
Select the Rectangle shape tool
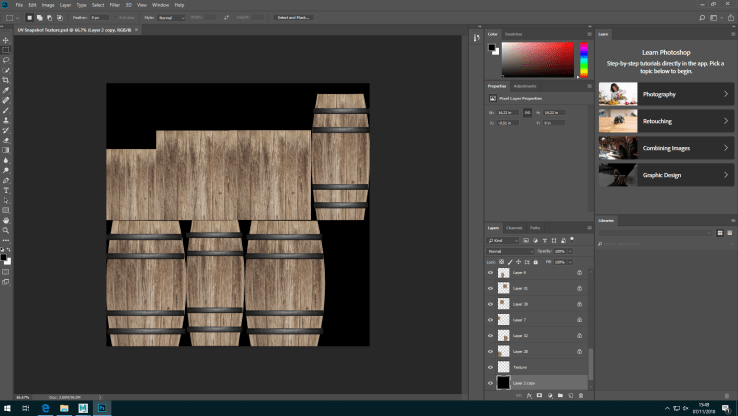[x=6, y=210]
